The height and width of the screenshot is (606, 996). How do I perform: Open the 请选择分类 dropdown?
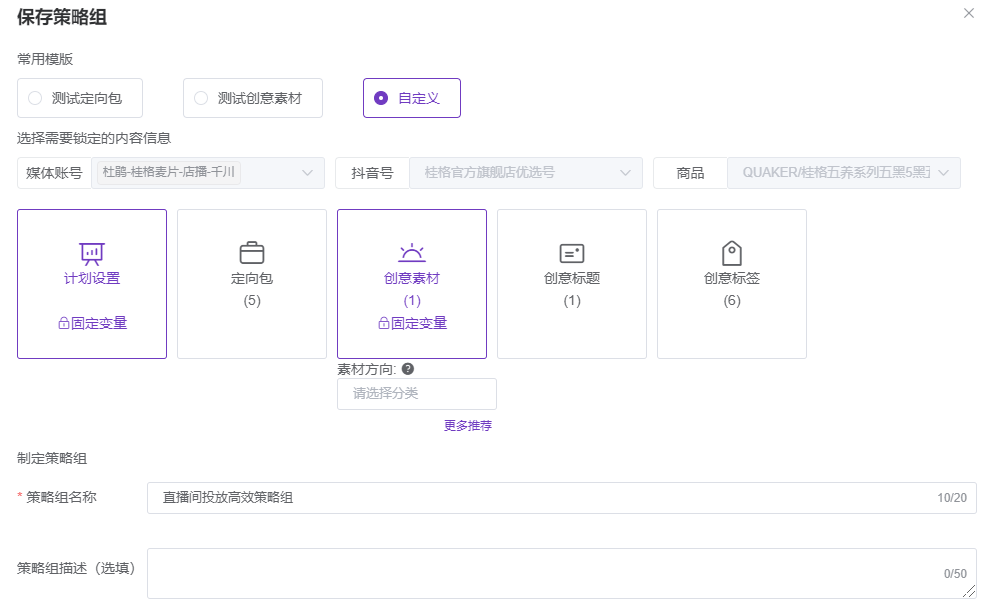pos(417,394)
